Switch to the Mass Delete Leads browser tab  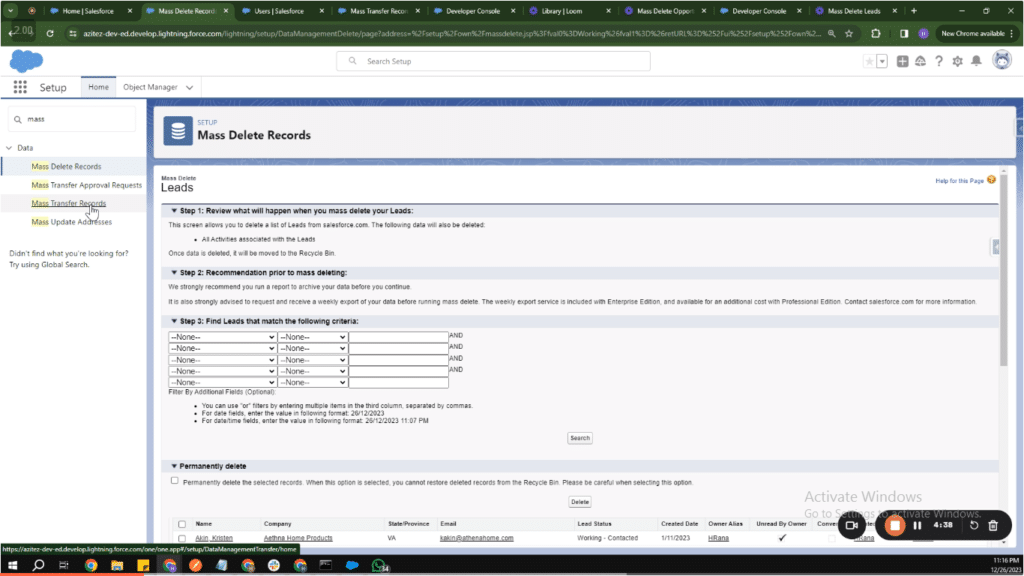854,11
